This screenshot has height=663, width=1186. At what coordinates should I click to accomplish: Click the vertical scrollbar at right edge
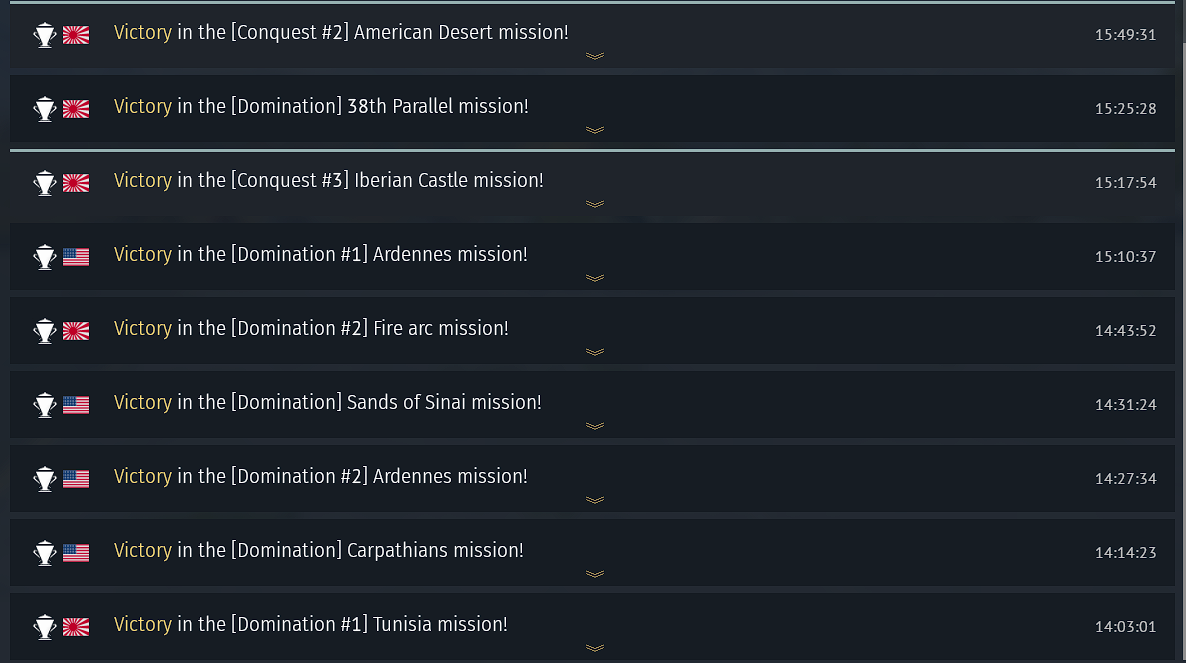[1181, 331]
